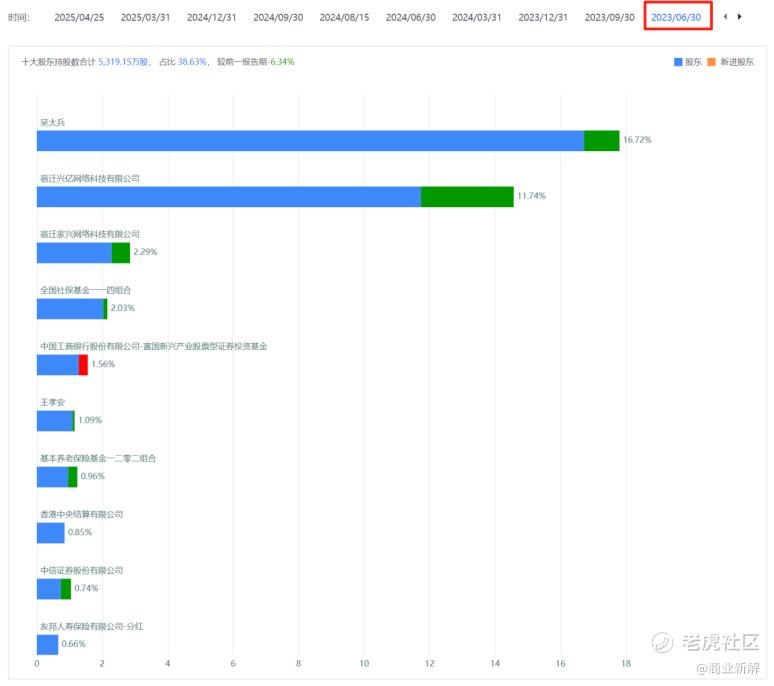Image resolution: width=774 pixels, height=686 pixels.
Task: Click the bar for 宿迁家兴网络科技有限公司
Action: click(x=83, y=253)
